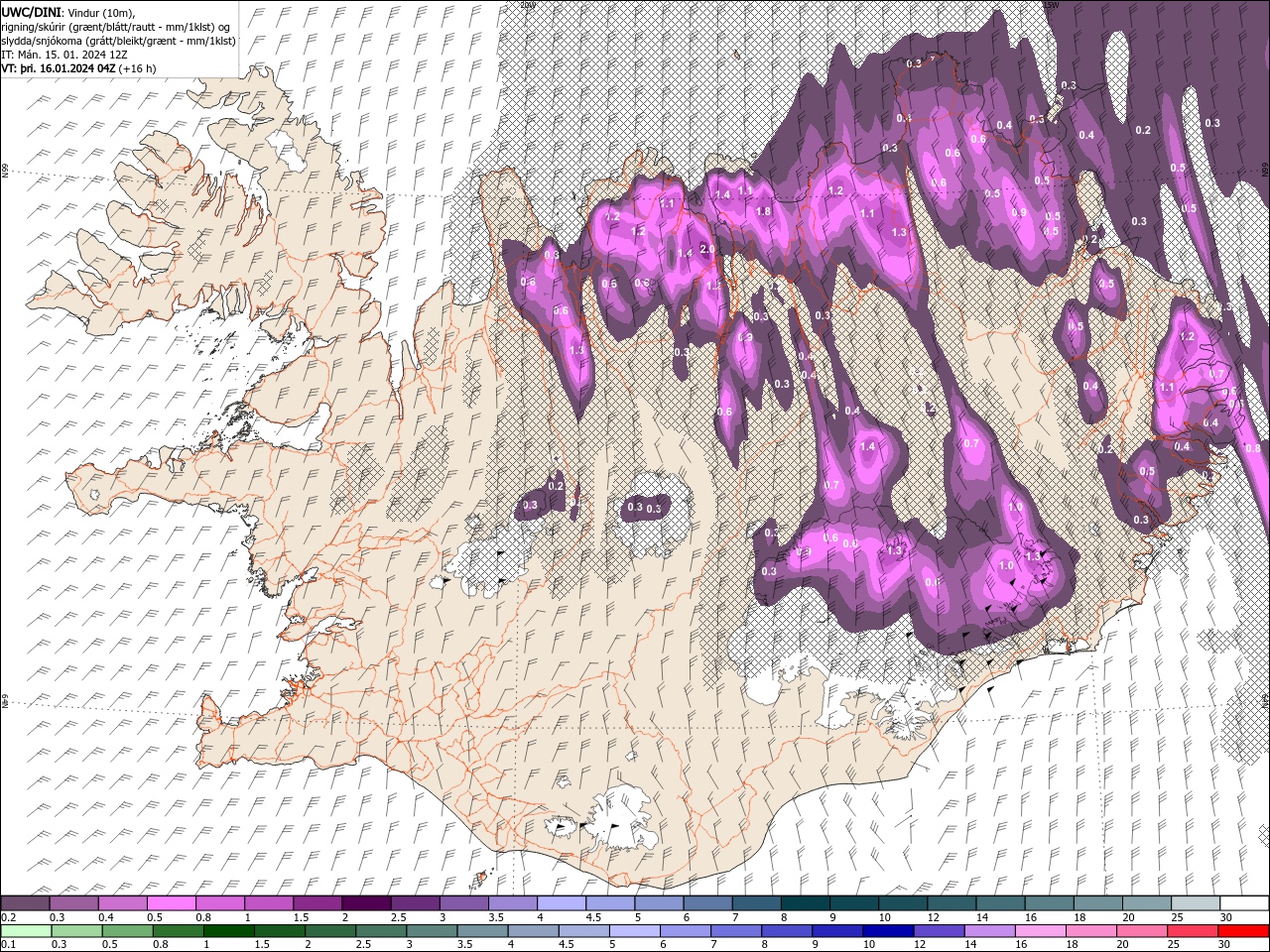
Task: Select top legend row white swatch labeled 30
Action: click(x=1245, y=903)
